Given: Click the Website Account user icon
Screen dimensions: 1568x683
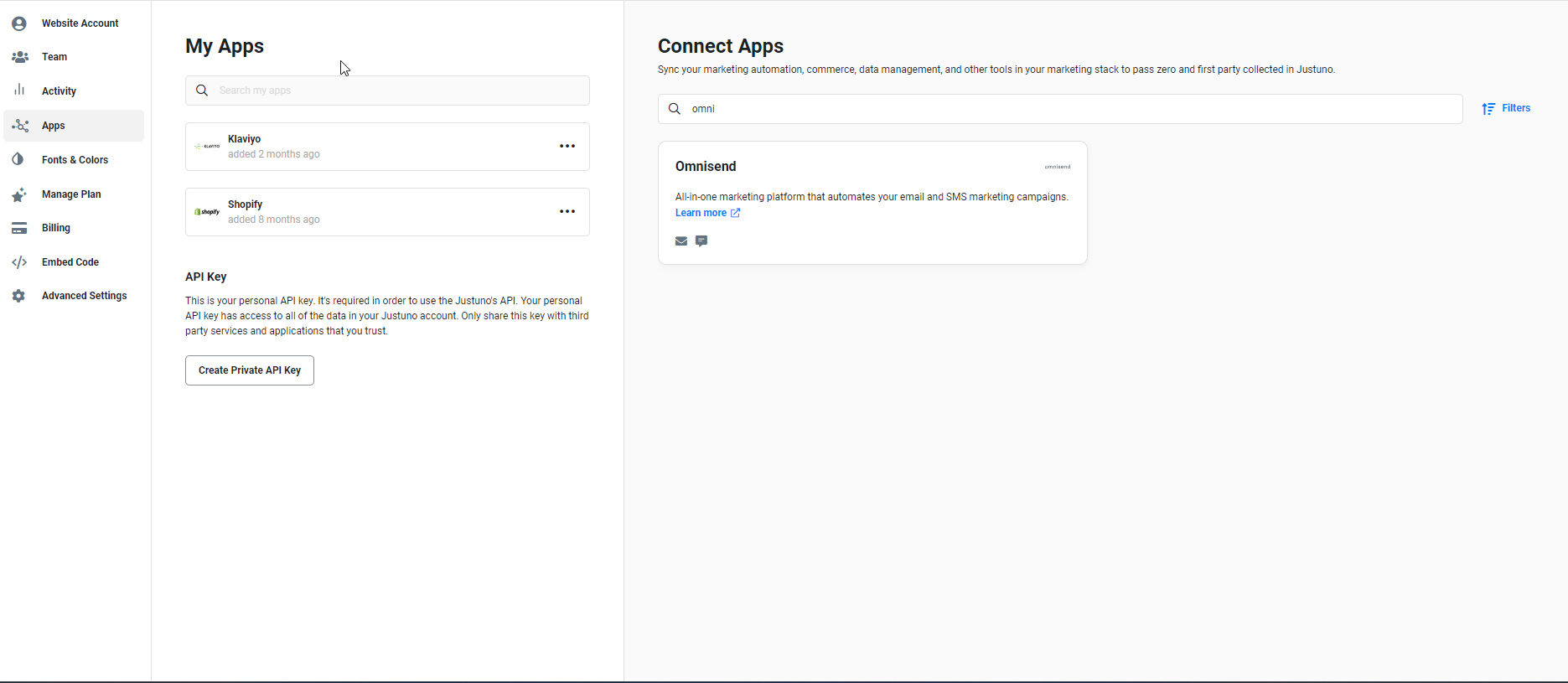Looking at the screenshot, I should (x=19, y=23).
